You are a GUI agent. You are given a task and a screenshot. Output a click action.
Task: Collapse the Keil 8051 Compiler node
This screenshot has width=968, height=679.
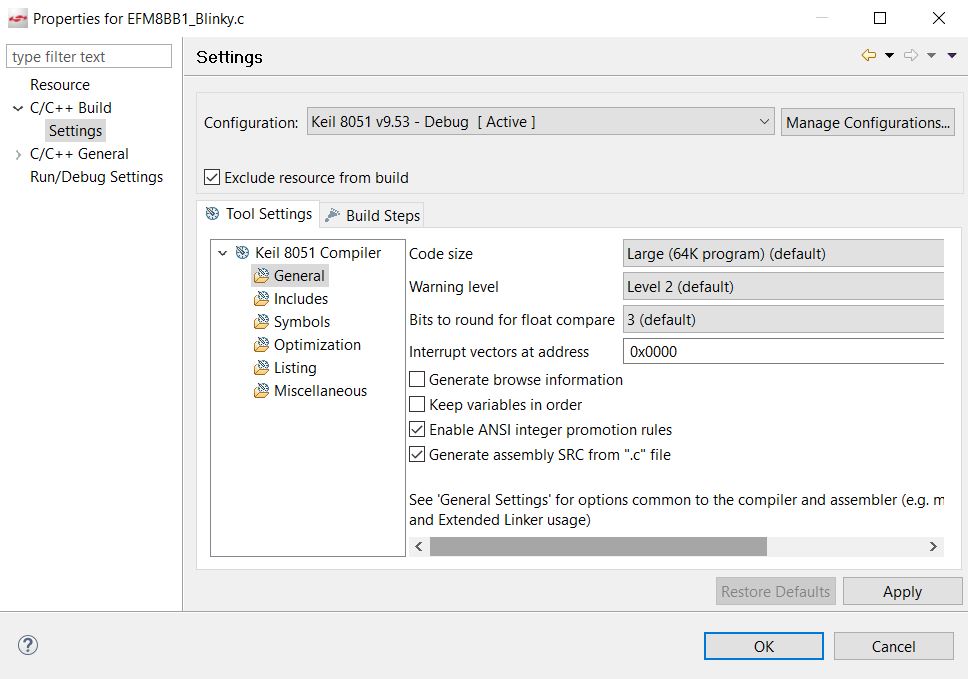[224, 253]
